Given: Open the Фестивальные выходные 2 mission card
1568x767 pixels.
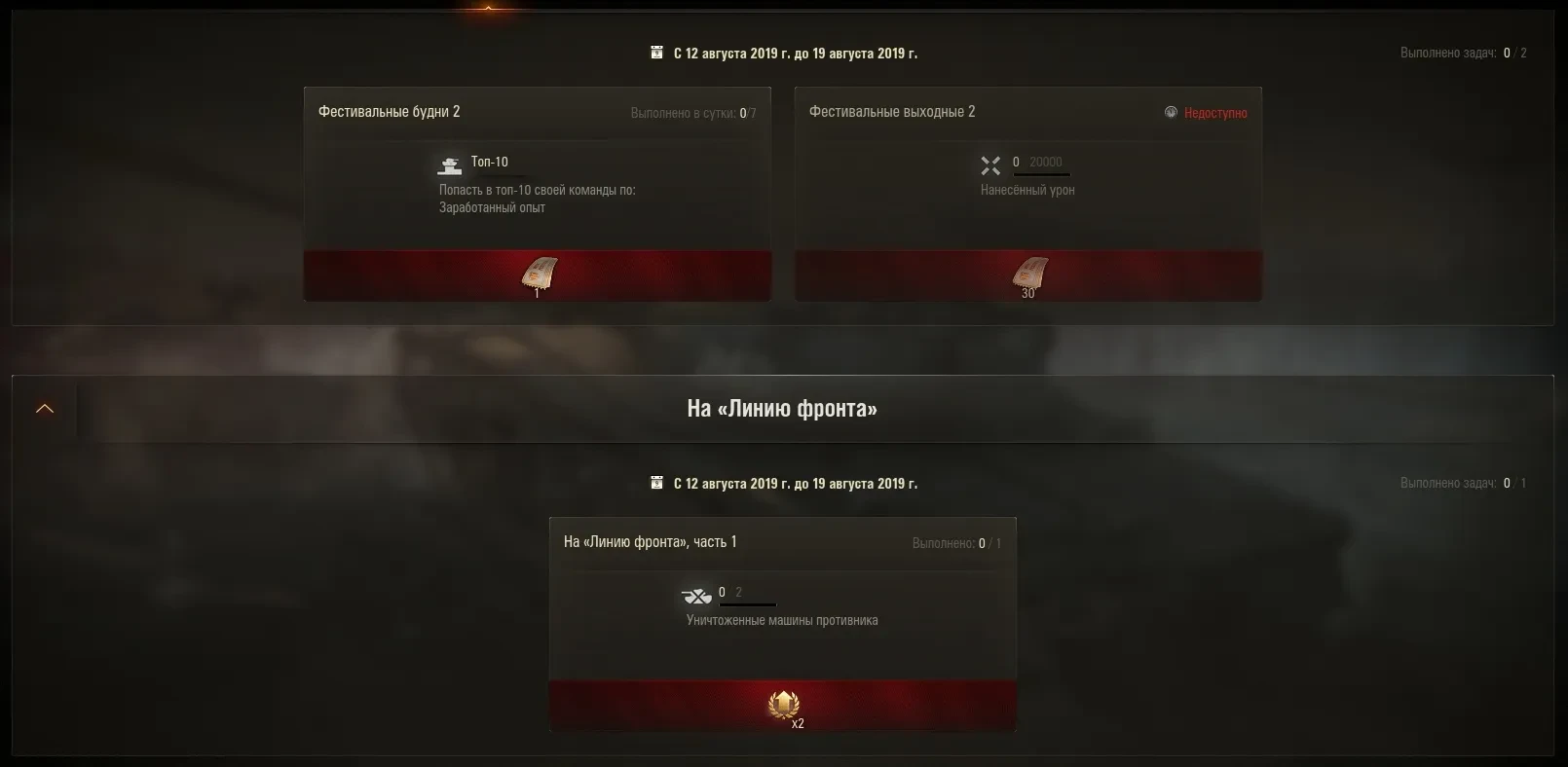Looking at the screenshot, I should pyautogui.click(x=1028, y=195).
